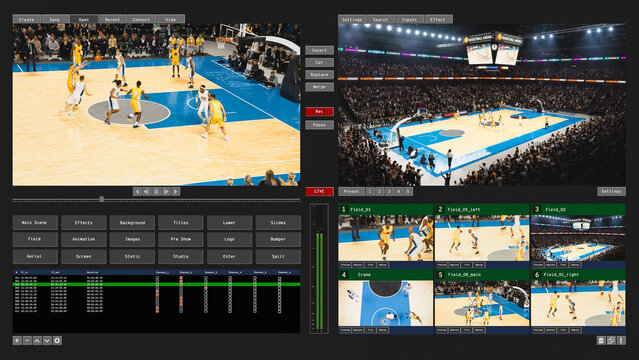Click the Cut button
Screen dimensions: 639x360
320,62
